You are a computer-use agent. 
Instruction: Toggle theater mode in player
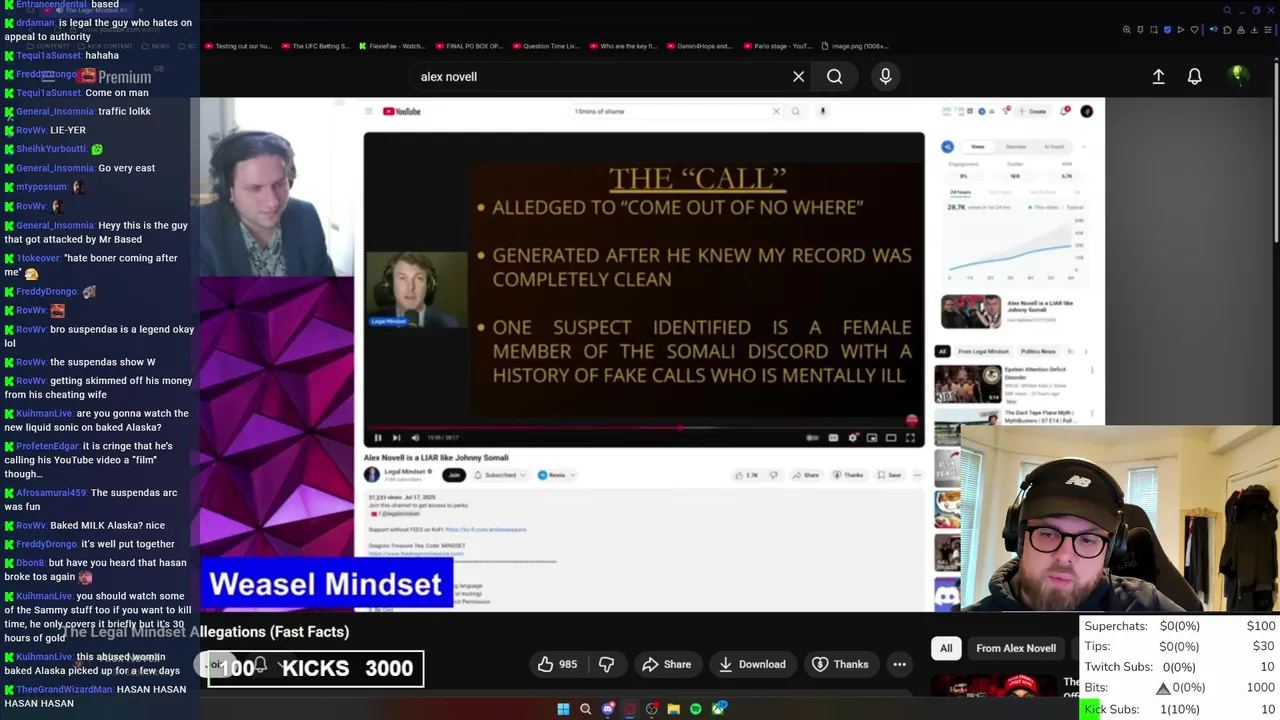pyautogui.click(x=891, y=437)
